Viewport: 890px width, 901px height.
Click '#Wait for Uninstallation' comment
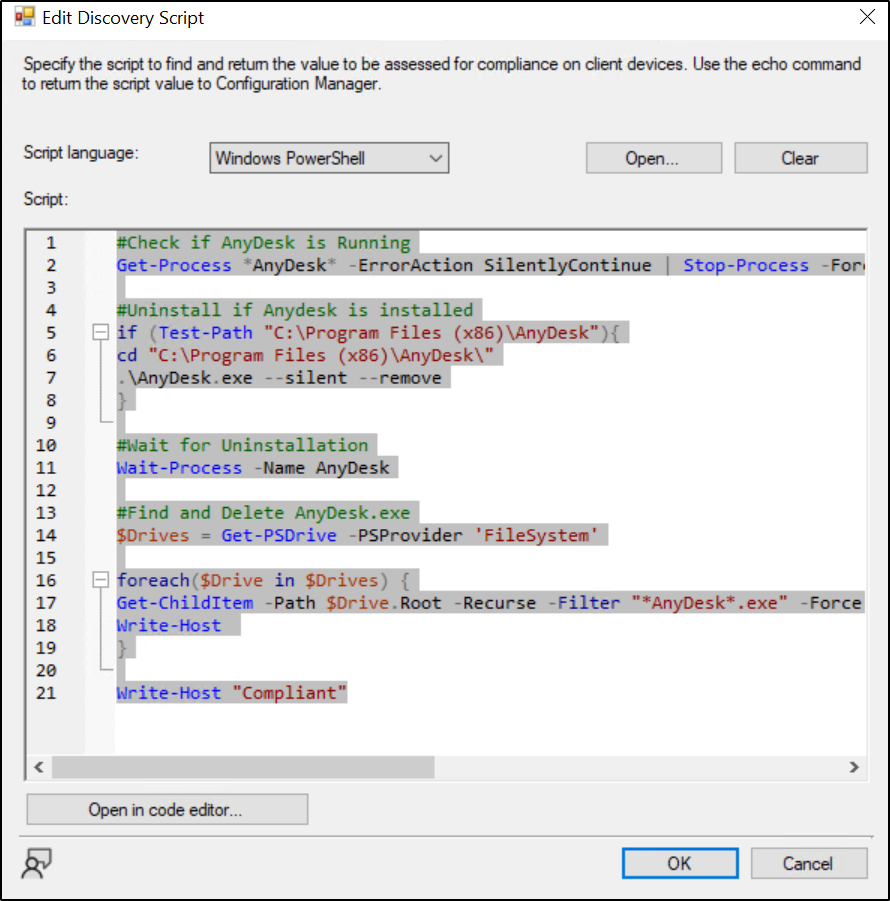(242, 445)
